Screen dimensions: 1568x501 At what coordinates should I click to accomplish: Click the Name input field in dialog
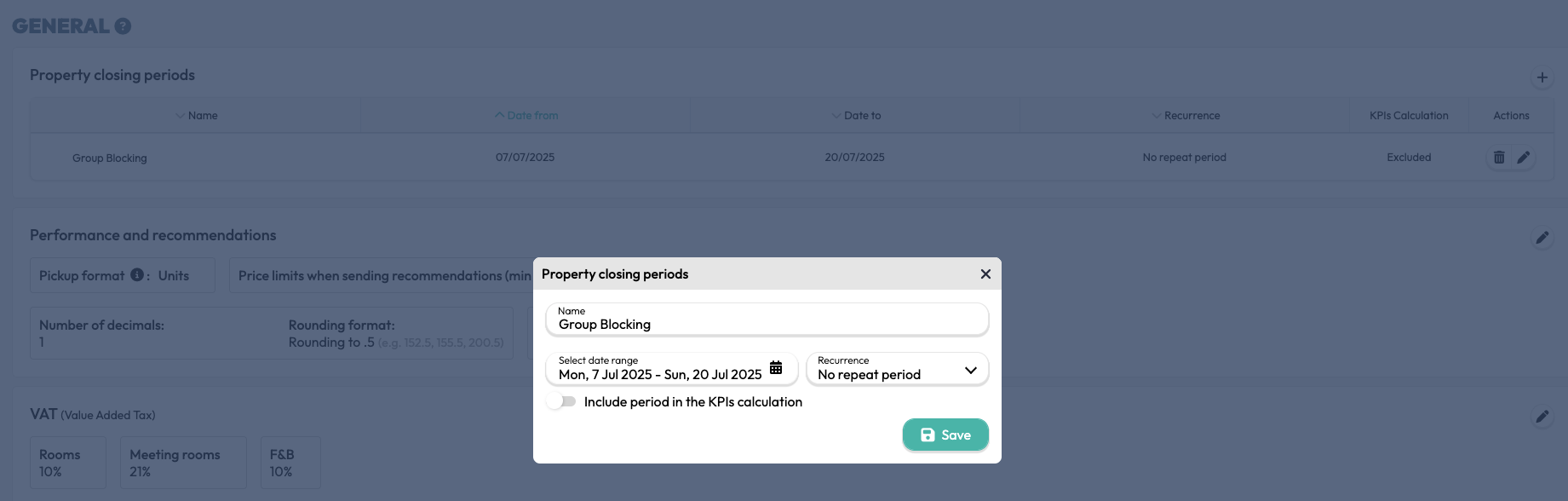[x=767, y=319]
